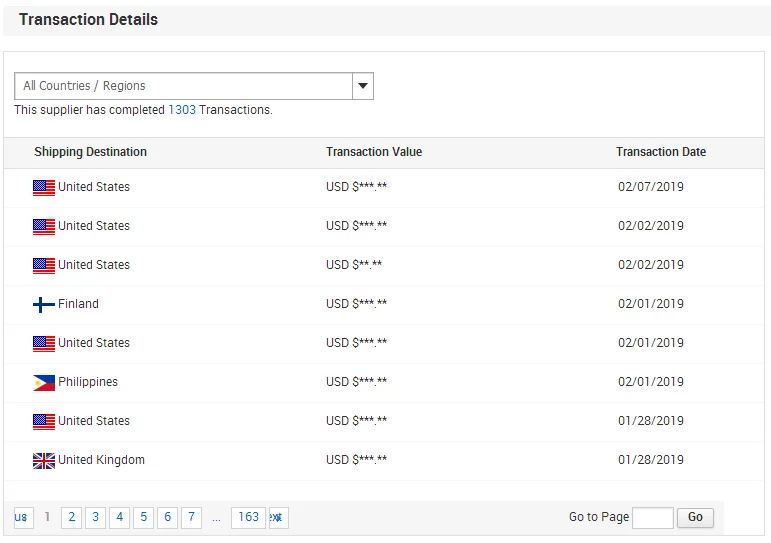This screenshot has width=771, height=543.
Task: Go to page 2
Action: click(71, 517)
